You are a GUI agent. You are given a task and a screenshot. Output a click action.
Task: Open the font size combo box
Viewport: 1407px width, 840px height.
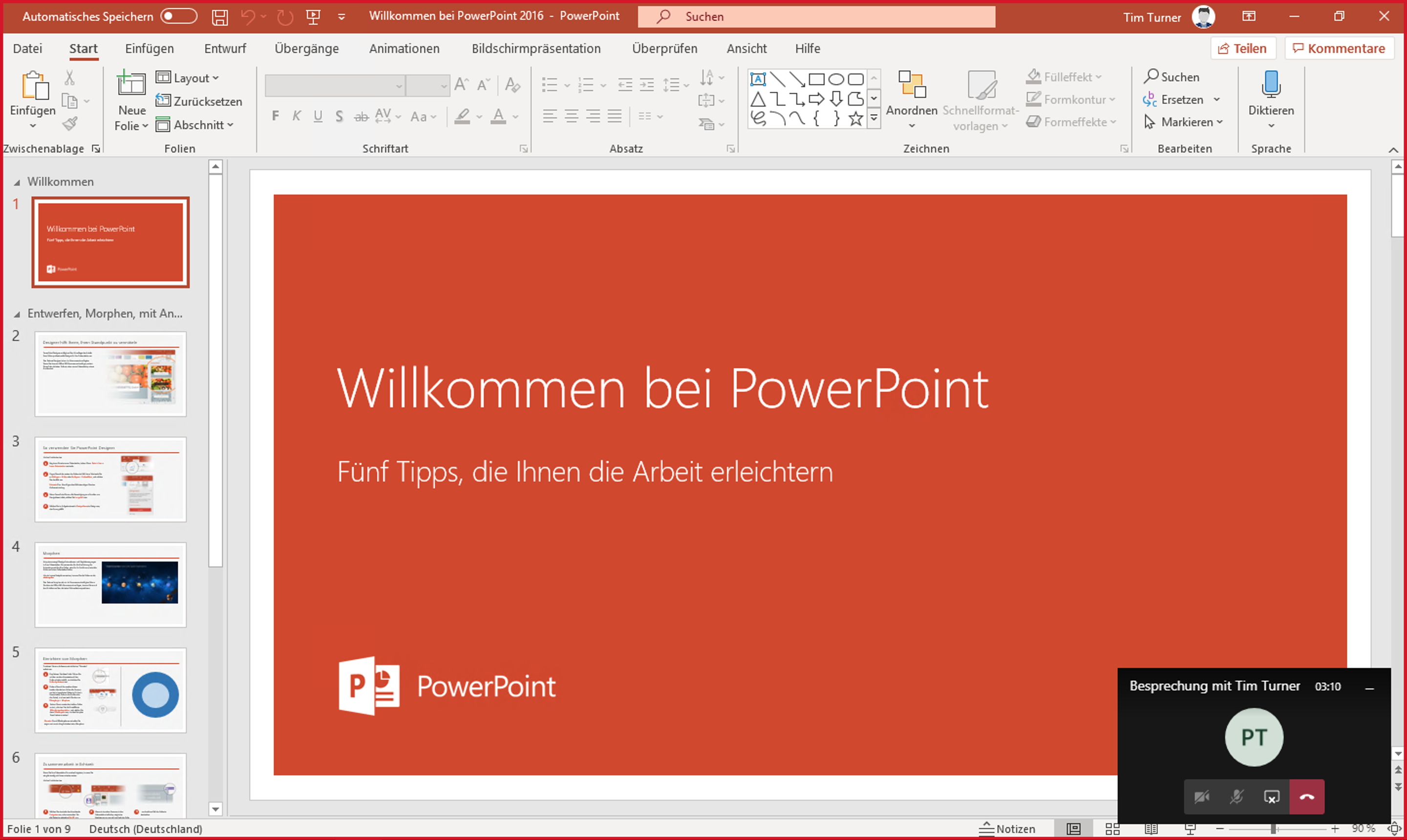[427, 85]
